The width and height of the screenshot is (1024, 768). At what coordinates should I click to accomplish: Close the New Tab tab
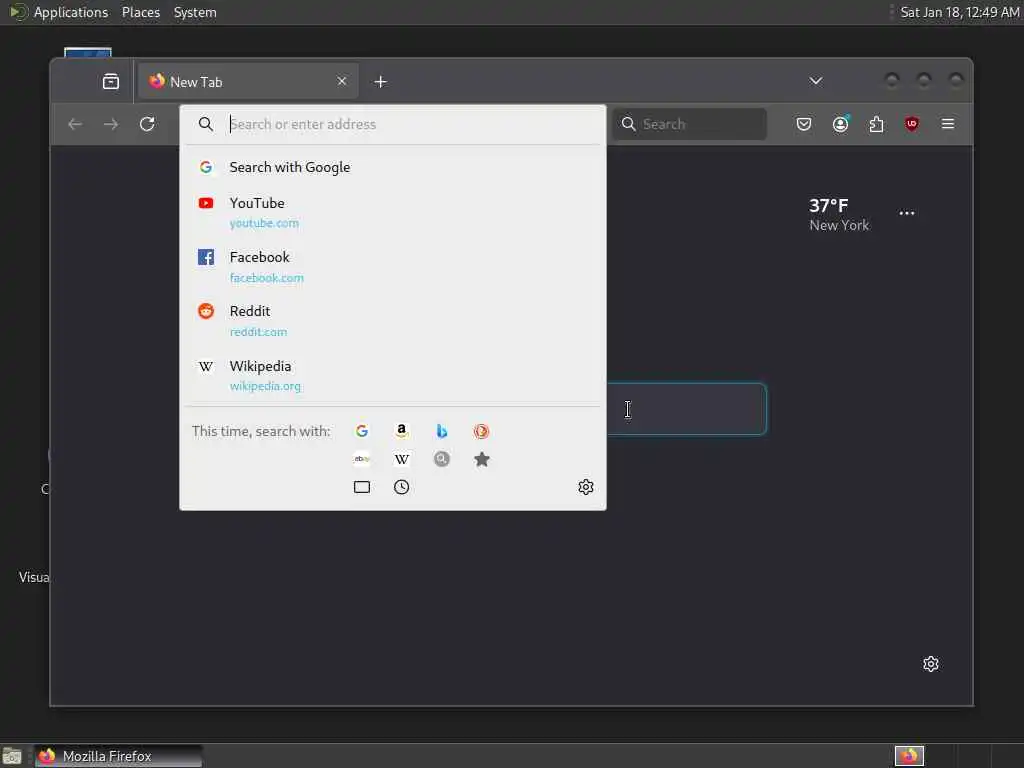[x=342, y=82]
